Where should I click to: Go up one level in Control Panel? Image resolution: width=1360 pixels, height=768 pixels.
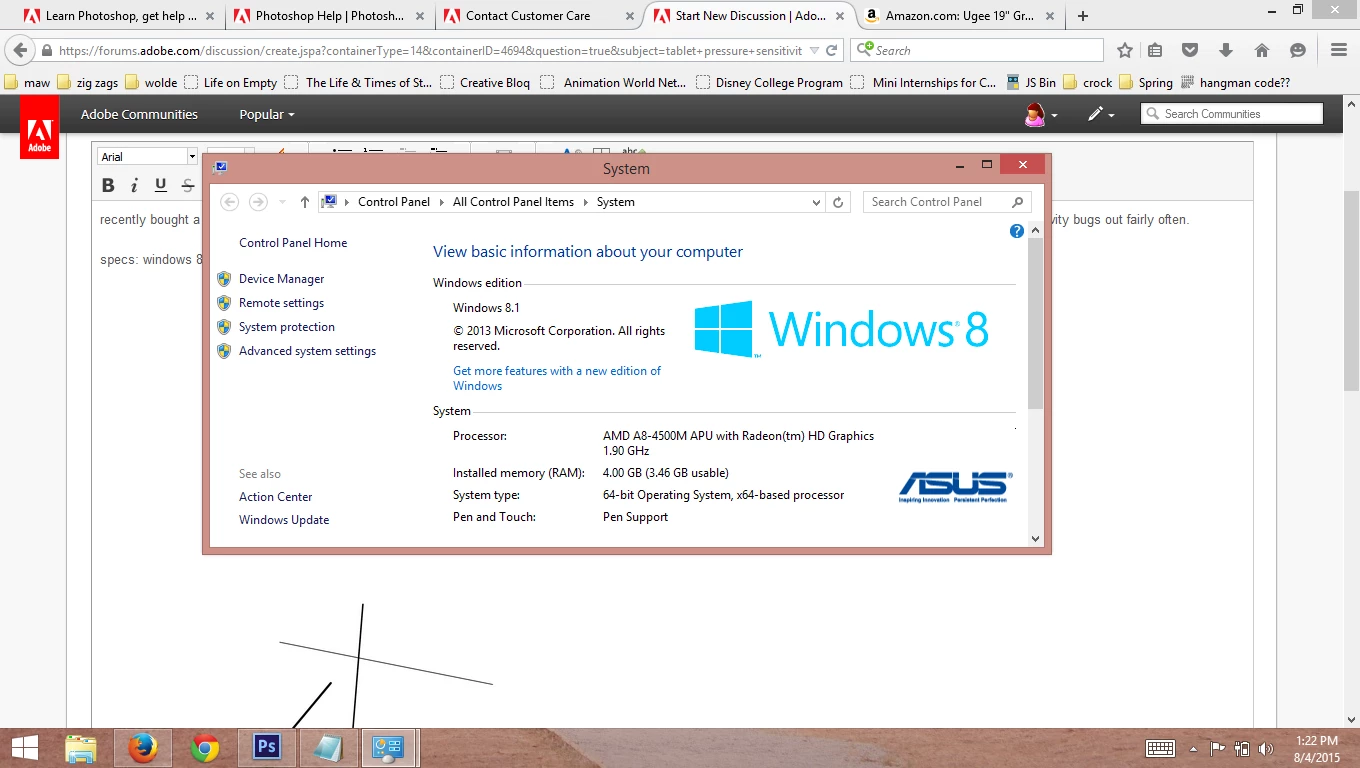point(304,202)
